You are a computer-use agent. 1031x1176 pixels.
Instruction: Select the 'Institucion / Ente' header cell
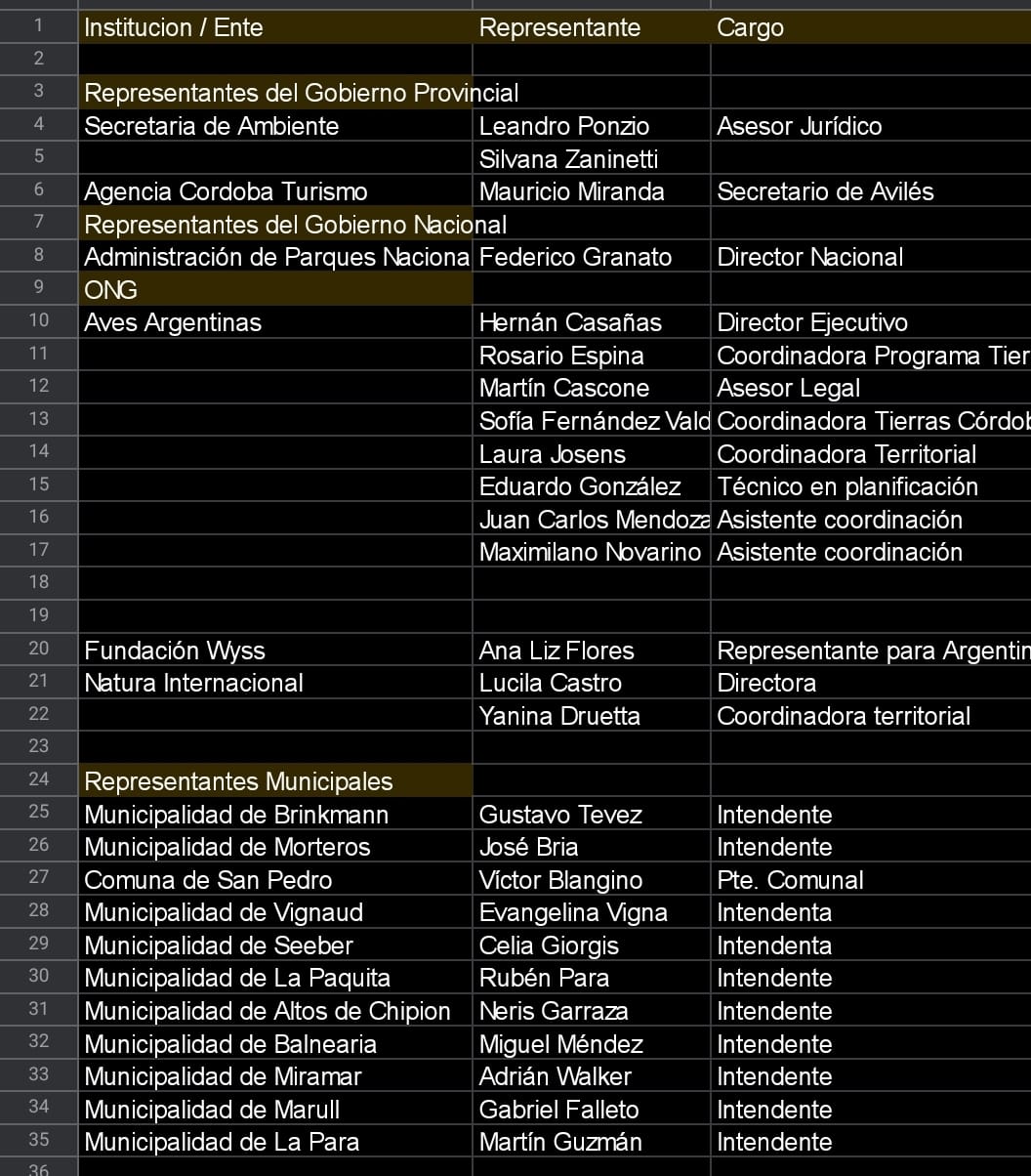pos(275,27)
